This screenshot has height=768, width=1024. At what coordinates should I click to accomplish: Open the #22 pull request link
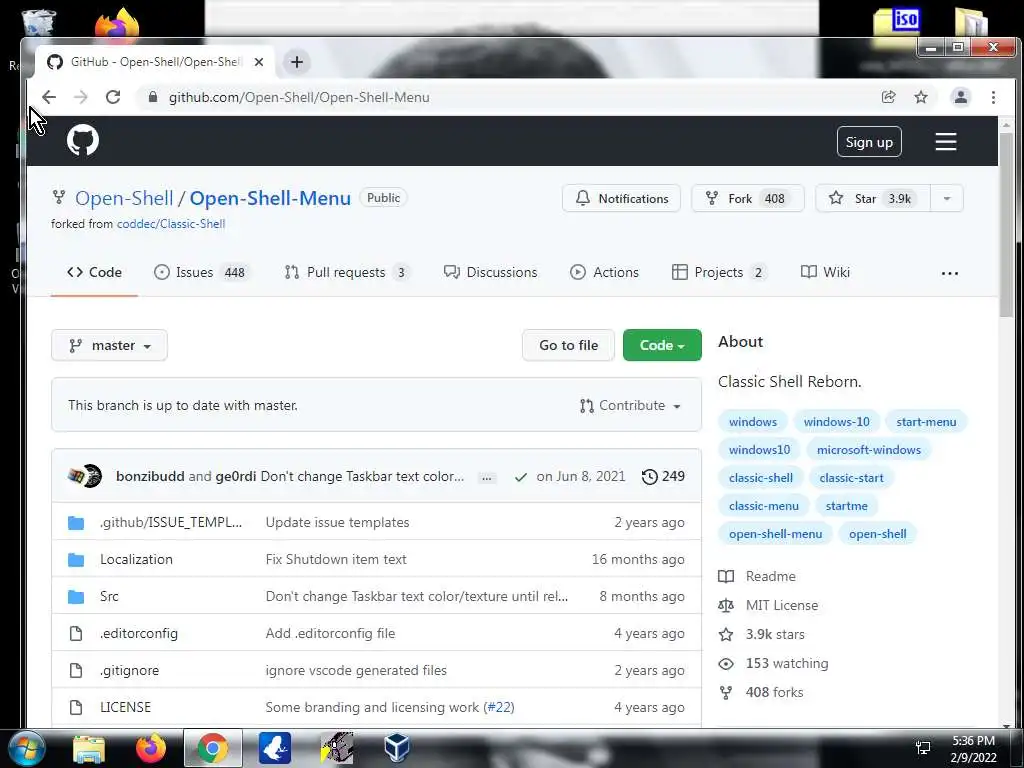click(x=500, y=707)
